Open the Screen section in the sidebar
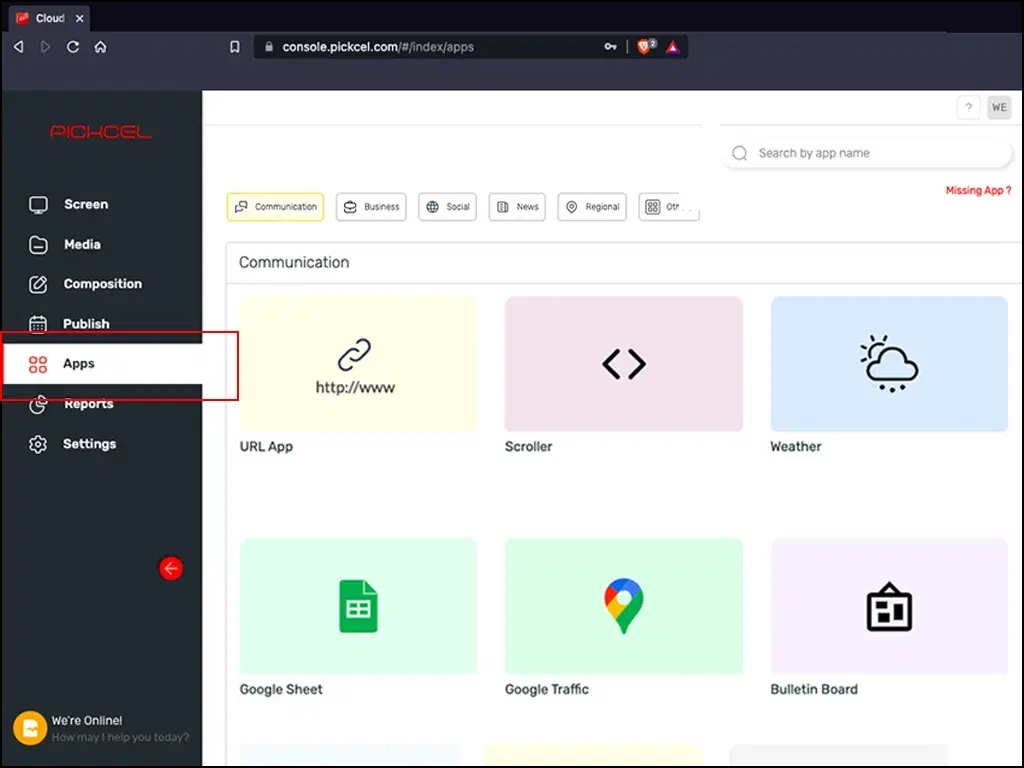This screenshot has height=768, width=1024. (x=85, y=204)
